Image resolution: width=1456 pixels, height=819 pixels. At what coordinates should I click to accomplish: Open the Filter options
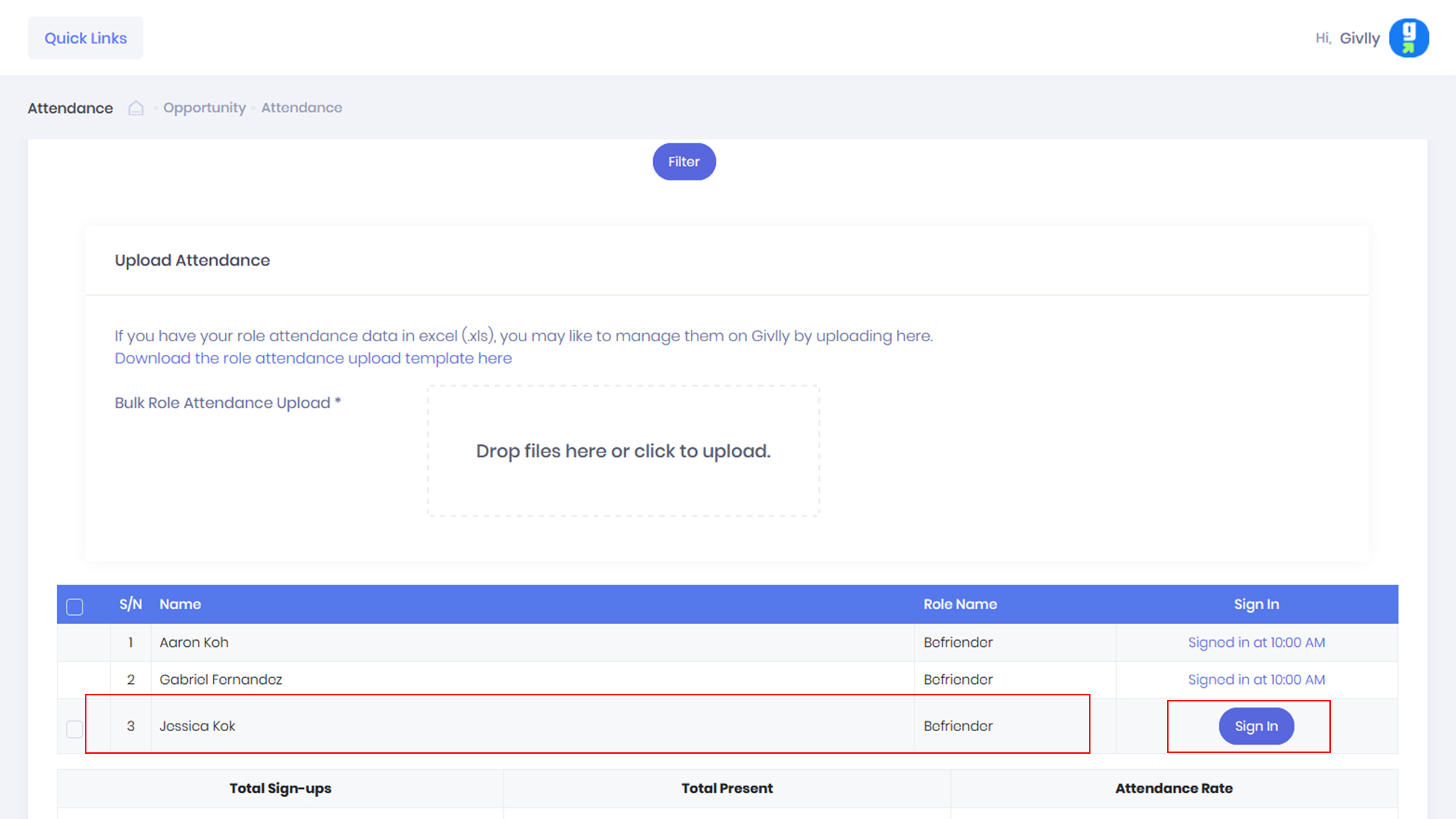(683, 162)
